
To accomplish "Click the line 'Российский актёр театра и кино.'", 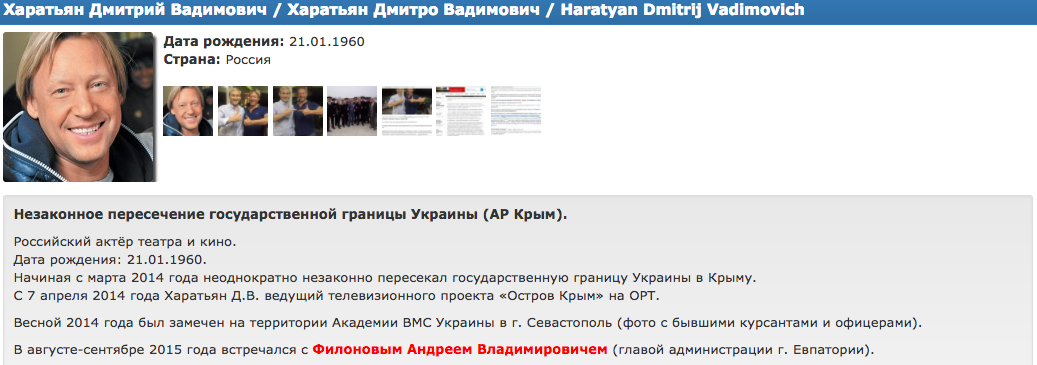I will [125, 242].
